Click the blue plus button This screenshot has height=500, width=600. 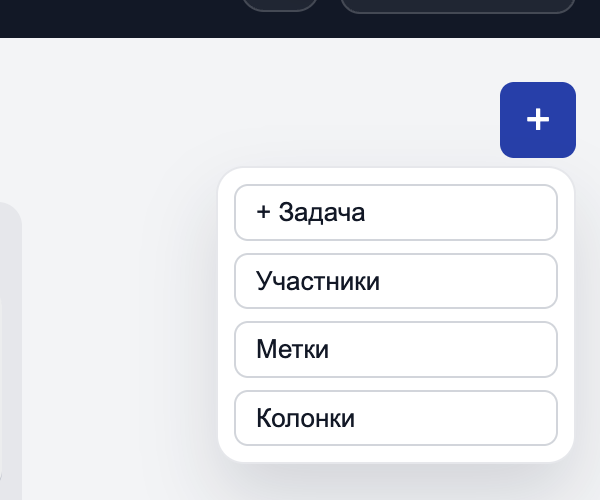coord(538,120)
